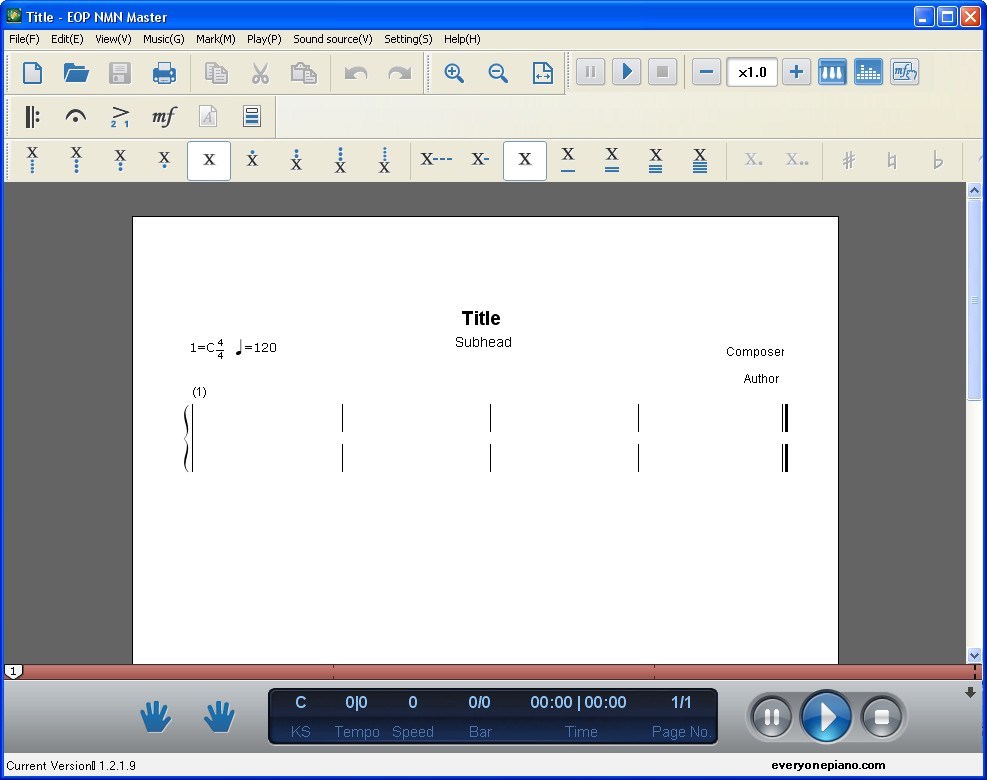Visit the everyonepiano.com link
Image resolution: width=987 pixels, height=780 pixels.
tap(828, 765)
